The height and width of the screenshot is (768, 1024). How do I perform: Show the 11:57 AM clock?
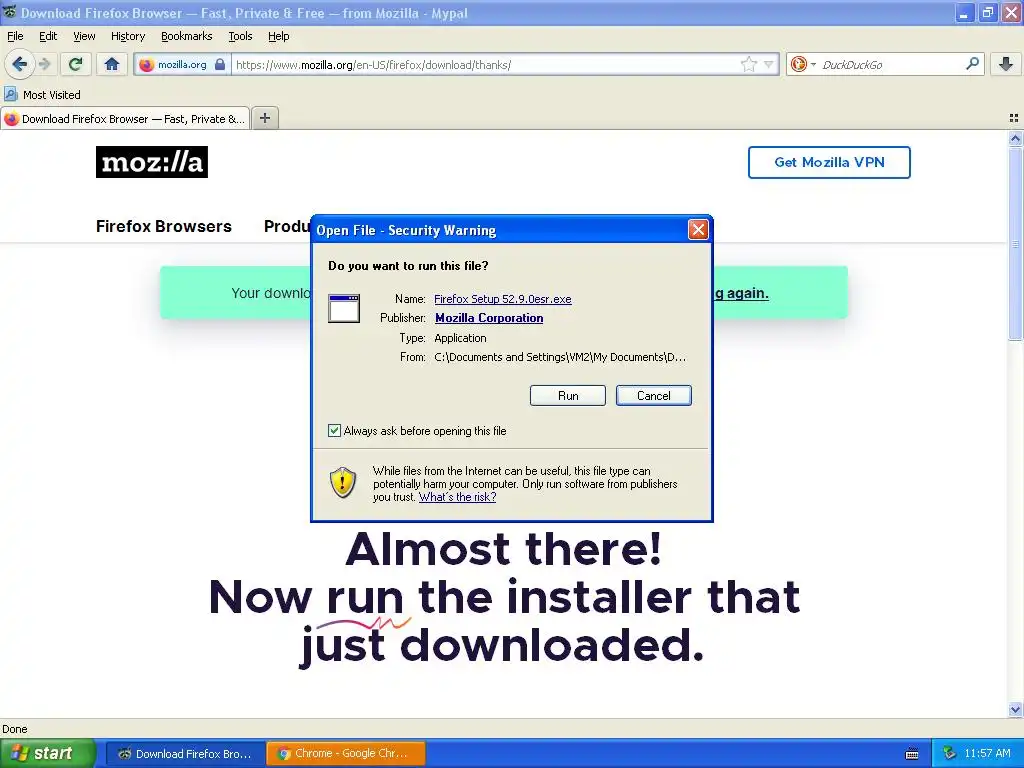coord(987,754)
